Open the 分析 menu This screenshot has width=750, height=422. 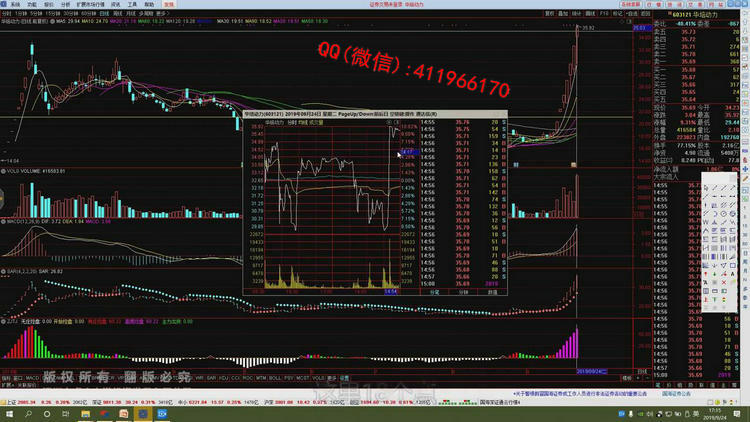click(66, 4)
